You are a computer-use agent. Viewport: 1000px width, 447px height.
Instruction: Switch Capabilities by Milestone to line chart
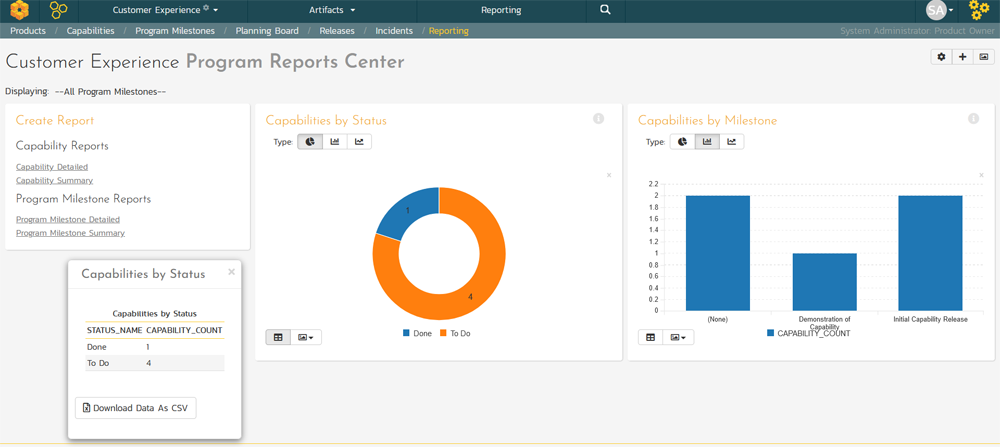[x=732, y=142]
